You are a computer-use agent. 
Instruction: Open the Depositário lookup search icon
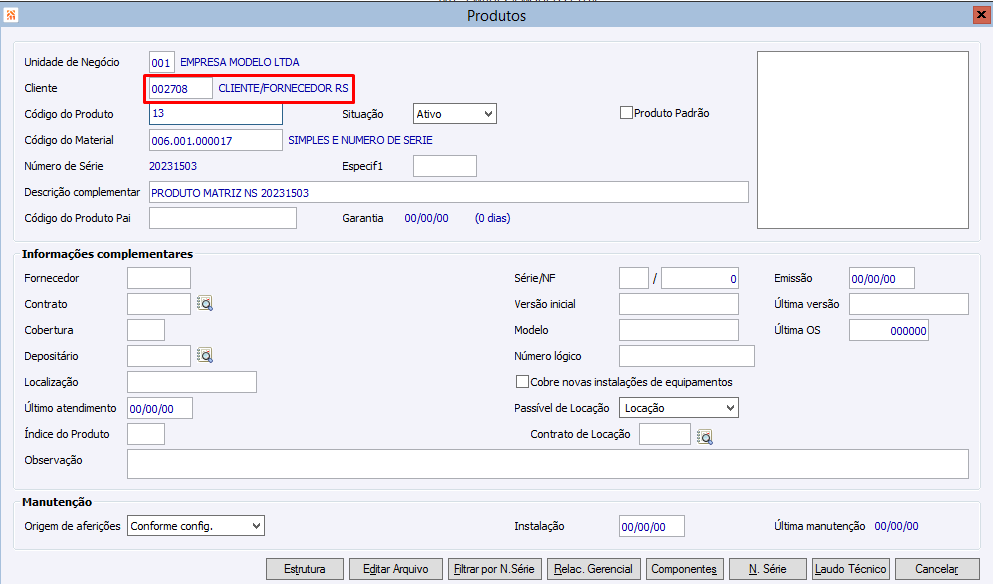tap(205, 356)
